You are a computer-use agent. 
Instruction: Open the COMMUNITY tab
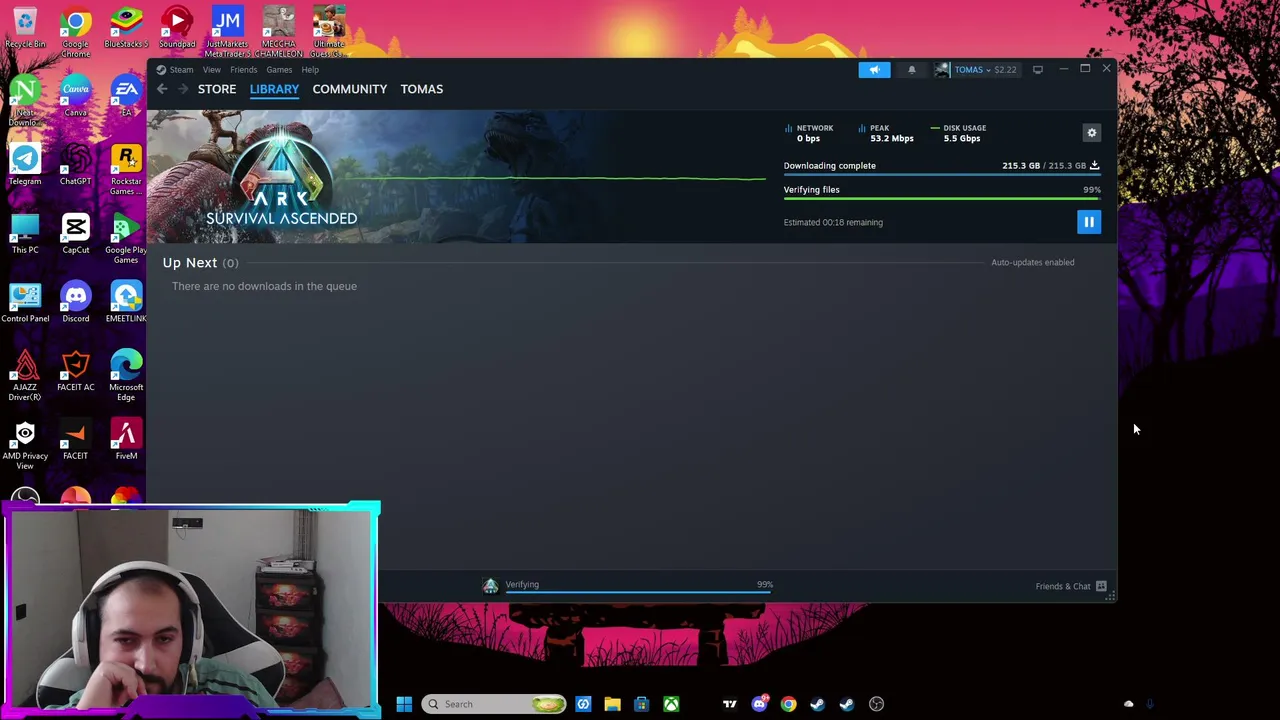click(x=349, y=89)
